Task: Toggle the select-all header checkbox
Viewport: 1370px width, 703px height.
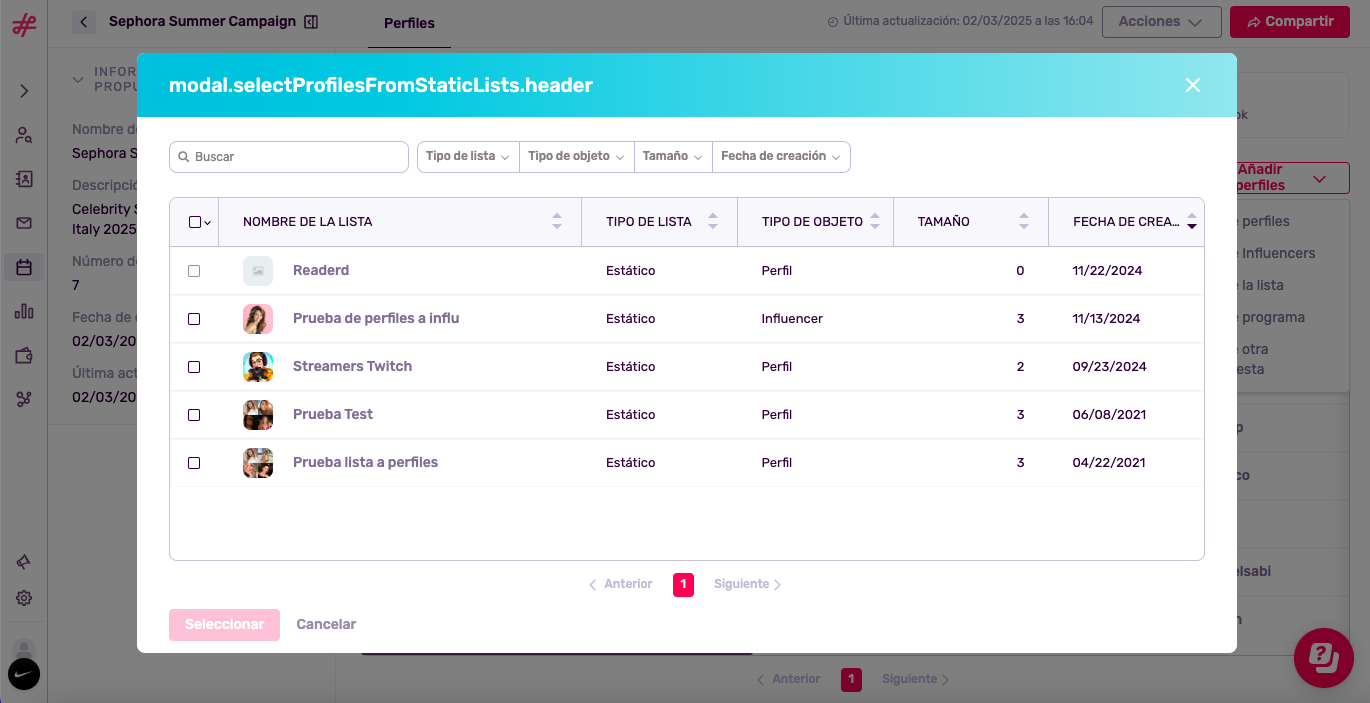Action: [x=194, y=222]
